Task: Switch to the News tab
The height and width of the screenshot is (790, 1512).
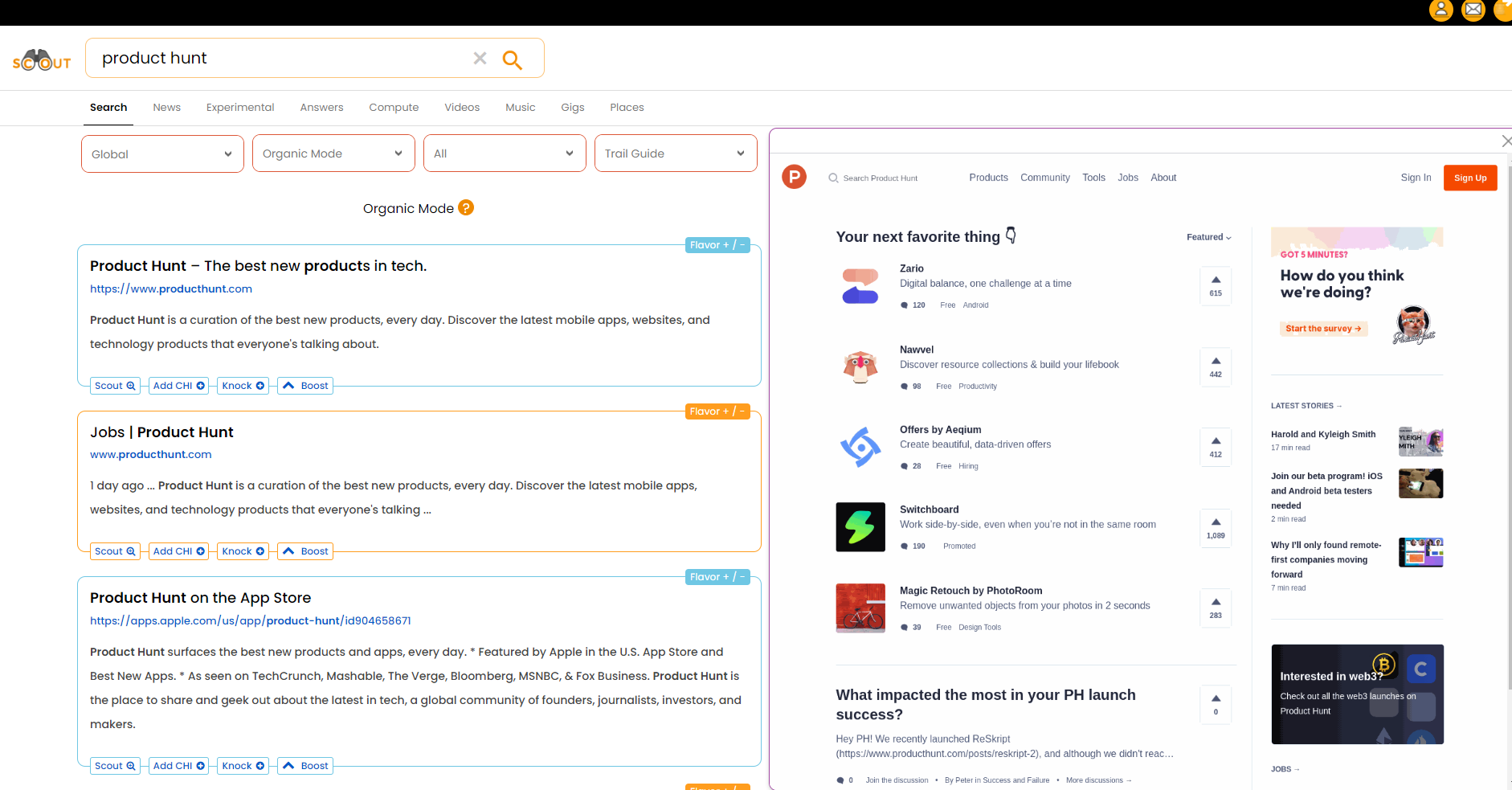Action: point(167,108)
